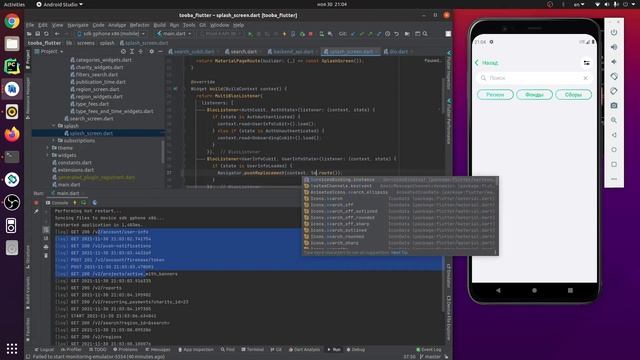Click the Search Everywhere magnifier in toolbar
The image size is (640, 360).
[x=425, y=34]
